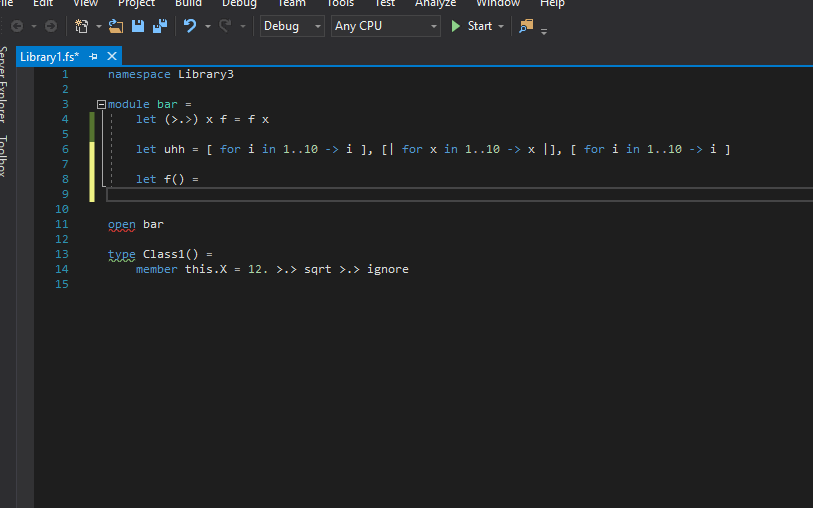Click the 'ignore' word on line 14
Viewport: 813px width, 508px height.
click(388, 270)
